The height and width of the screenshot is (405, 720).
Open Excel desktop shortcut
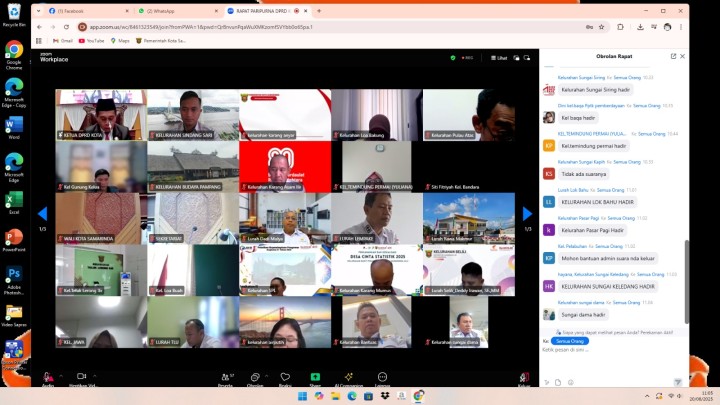click(x=14, y=203)
